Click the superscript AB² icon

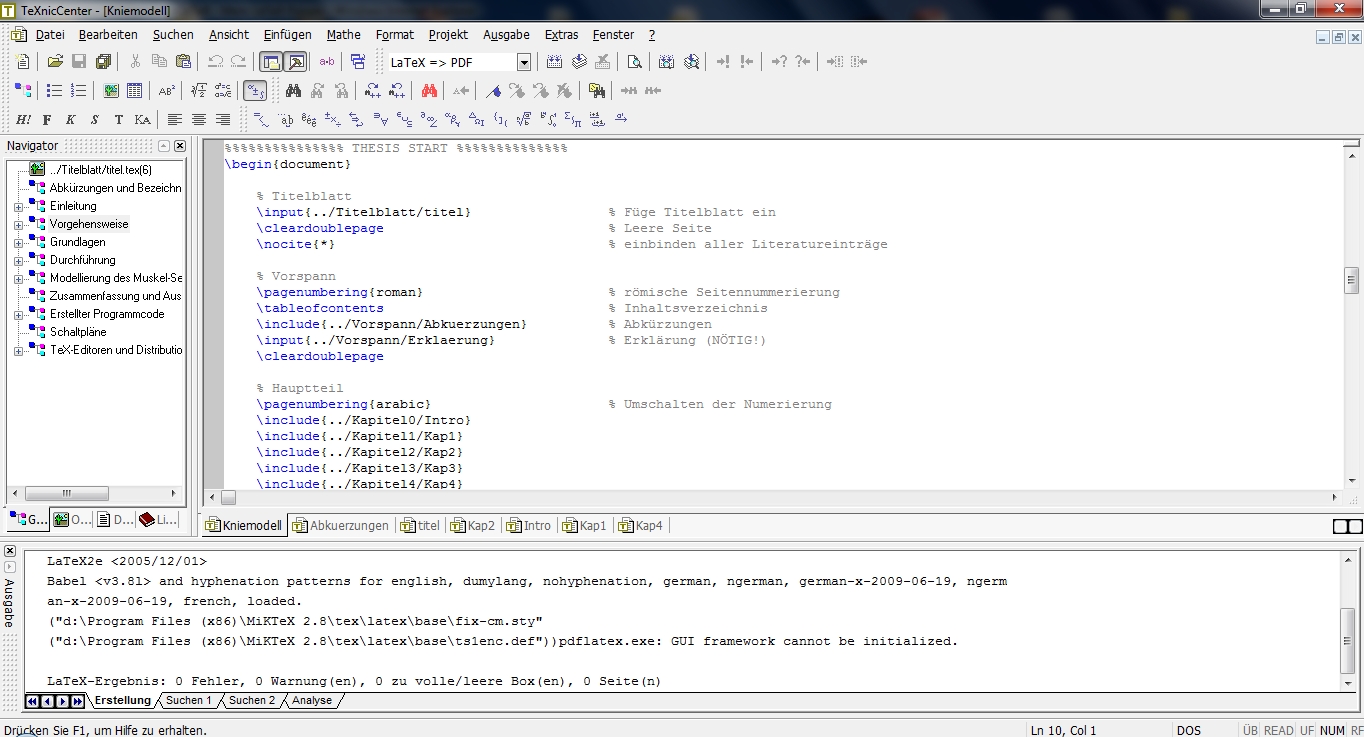(167, 91)
